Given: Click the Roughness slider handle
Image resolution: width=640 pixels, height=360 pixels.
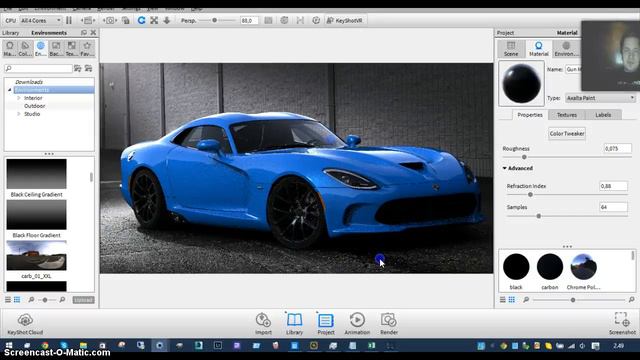Looking at the screenshot, I should coord(524,157).
